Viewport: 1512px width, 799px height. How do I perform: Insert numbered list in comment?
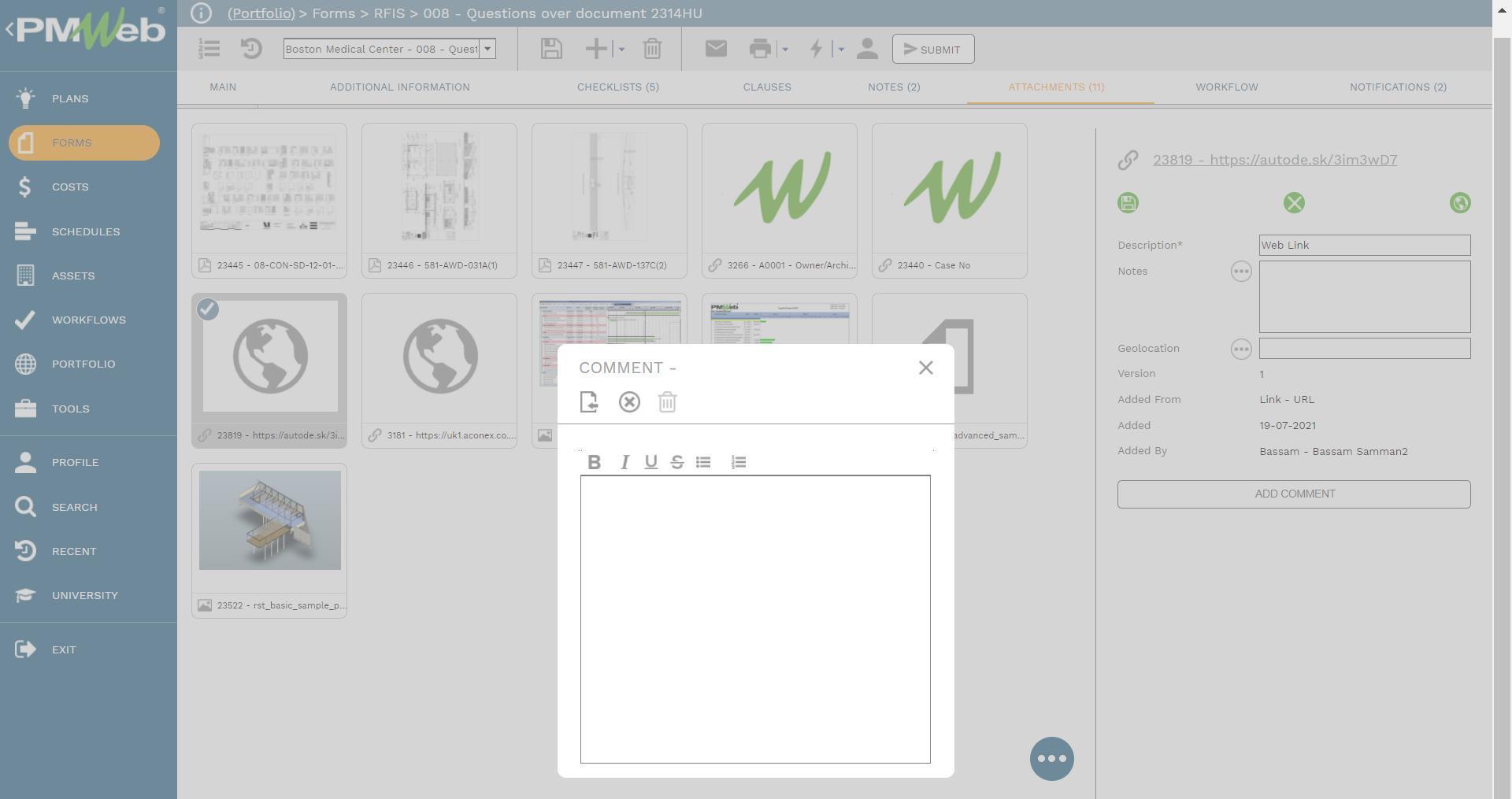point(738,463)
